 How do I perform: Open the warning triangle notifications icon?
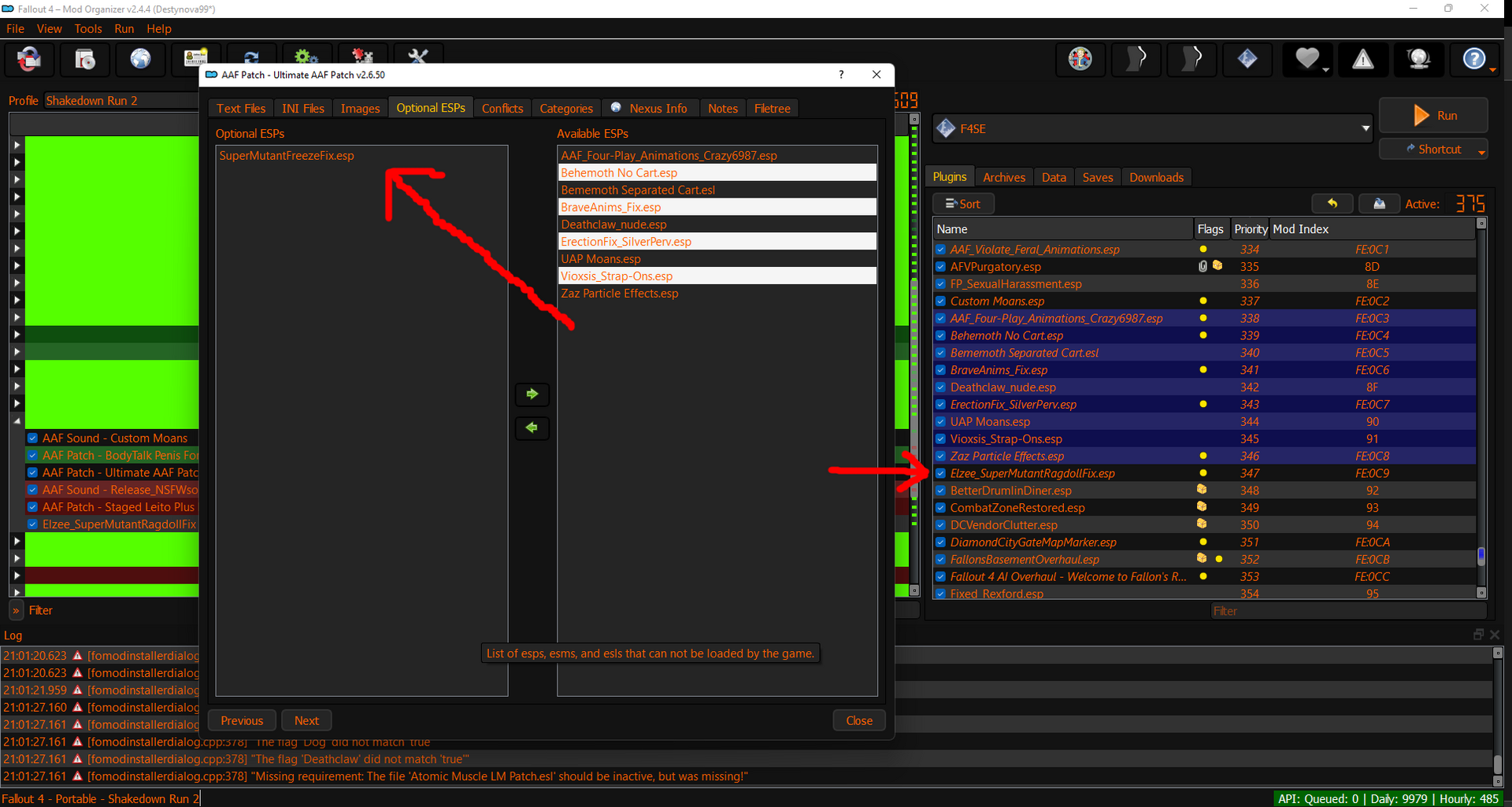pos(1363,59)
